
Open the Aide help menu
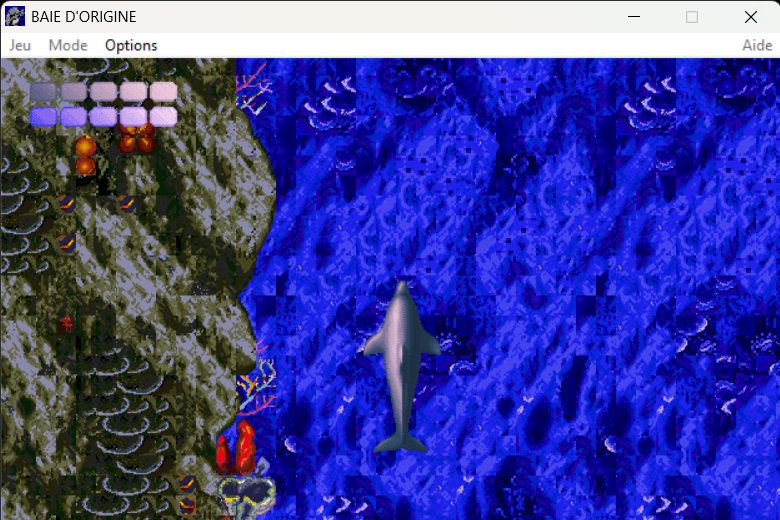tap(756, 45)
